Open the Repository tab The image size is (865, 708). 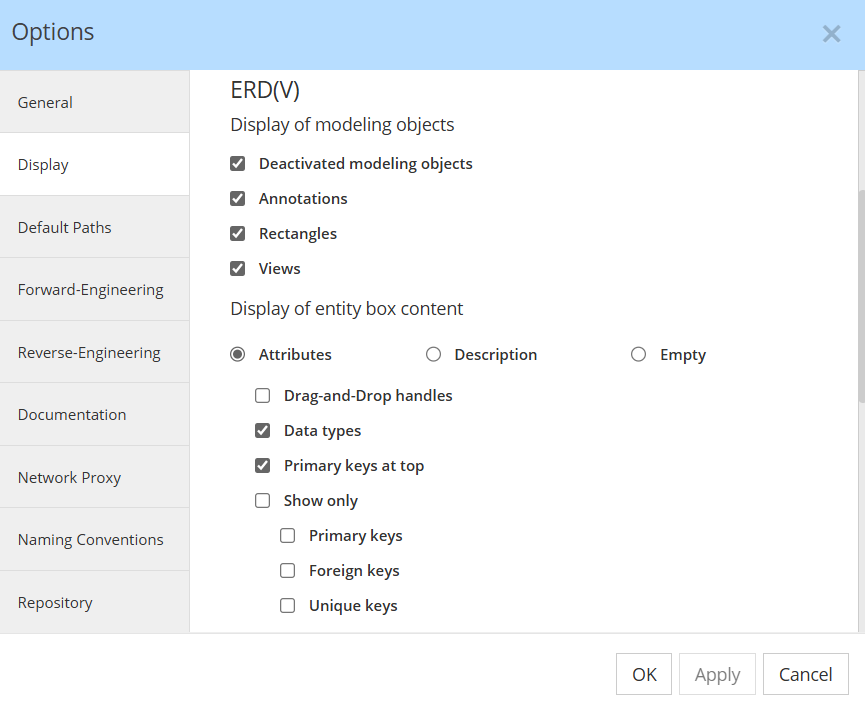pyautogui.click(x=94, y=602)
